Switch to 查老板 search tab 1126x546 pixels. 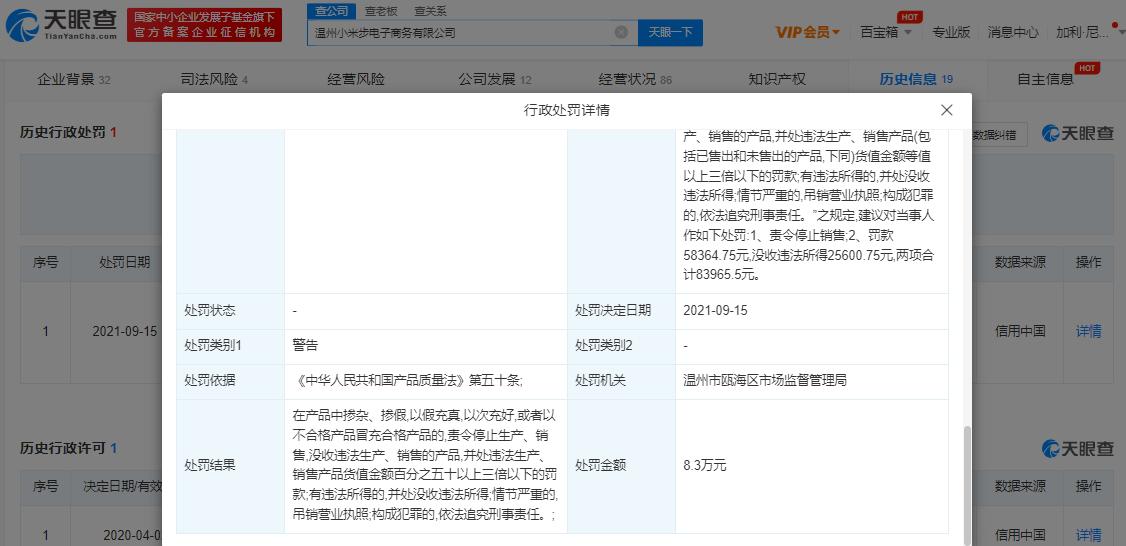[381, 11]
